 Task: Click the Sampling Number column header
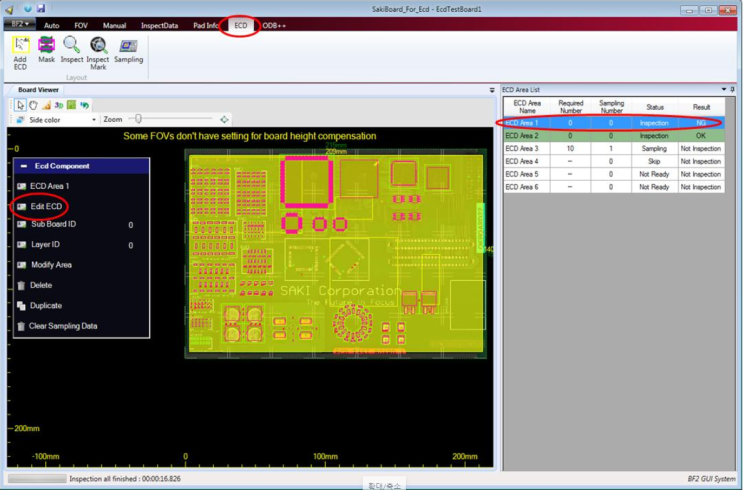[611, 107]
